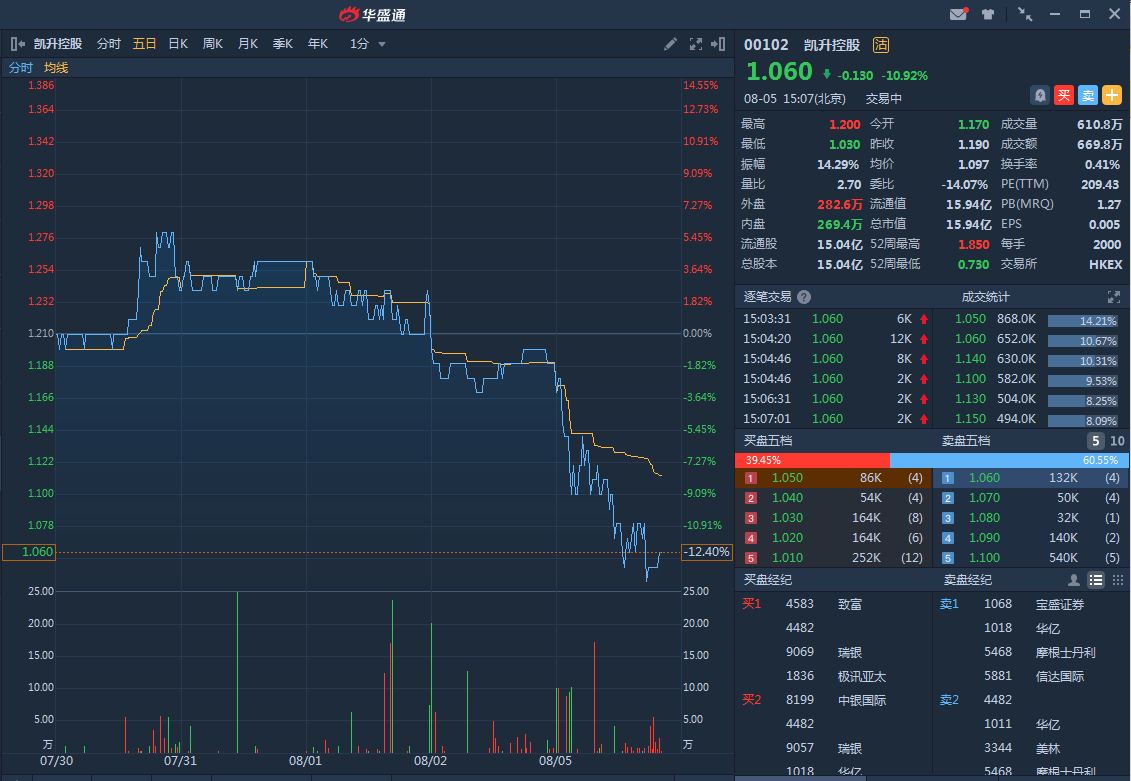The width and height of the screenshot is (1131, 781).
Task: Switch to 日K daily candlestick tab
Action: coord(178,44)
